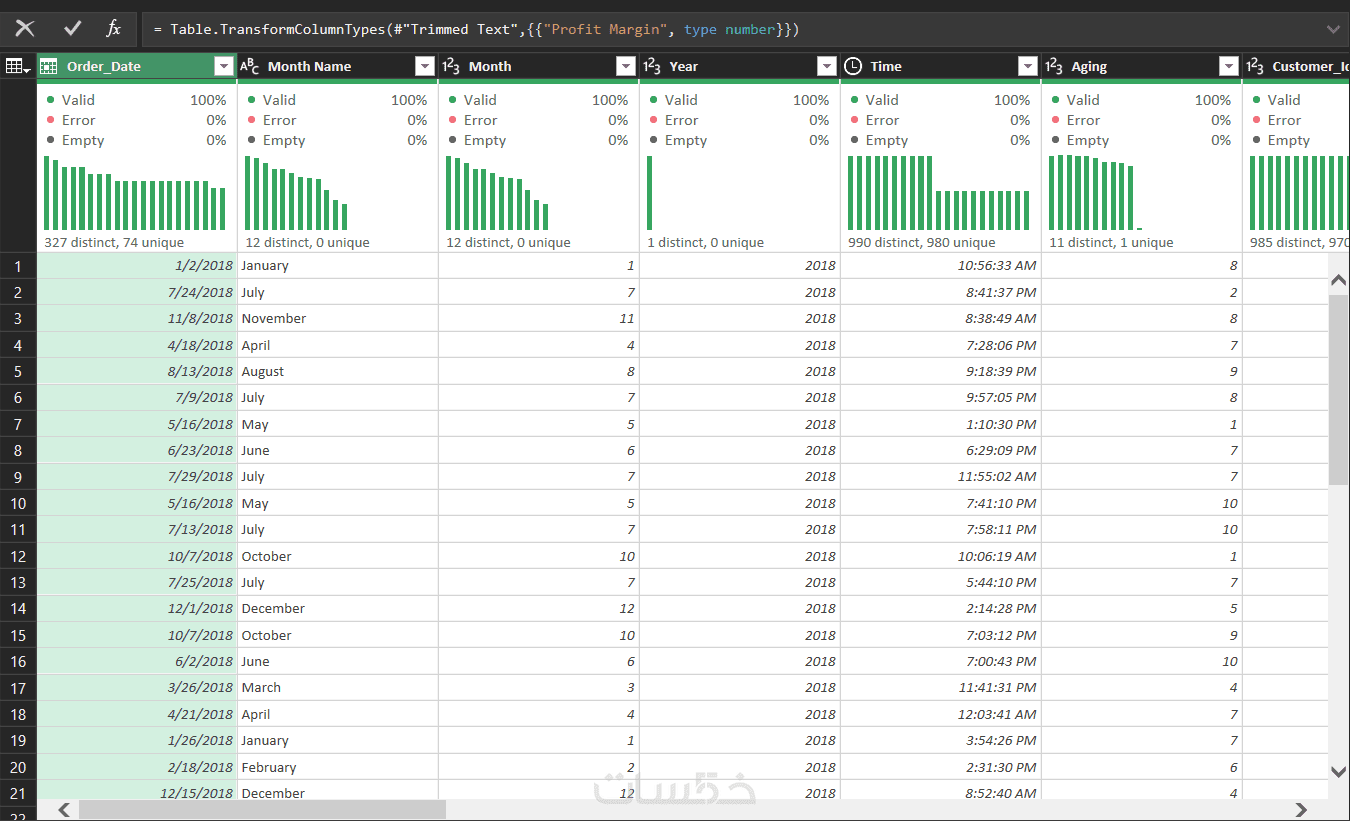Click the cell containing 1/2/2018
Viewport: 1350px width, 821px height.
pyautogui.click(x=137, y=266)
